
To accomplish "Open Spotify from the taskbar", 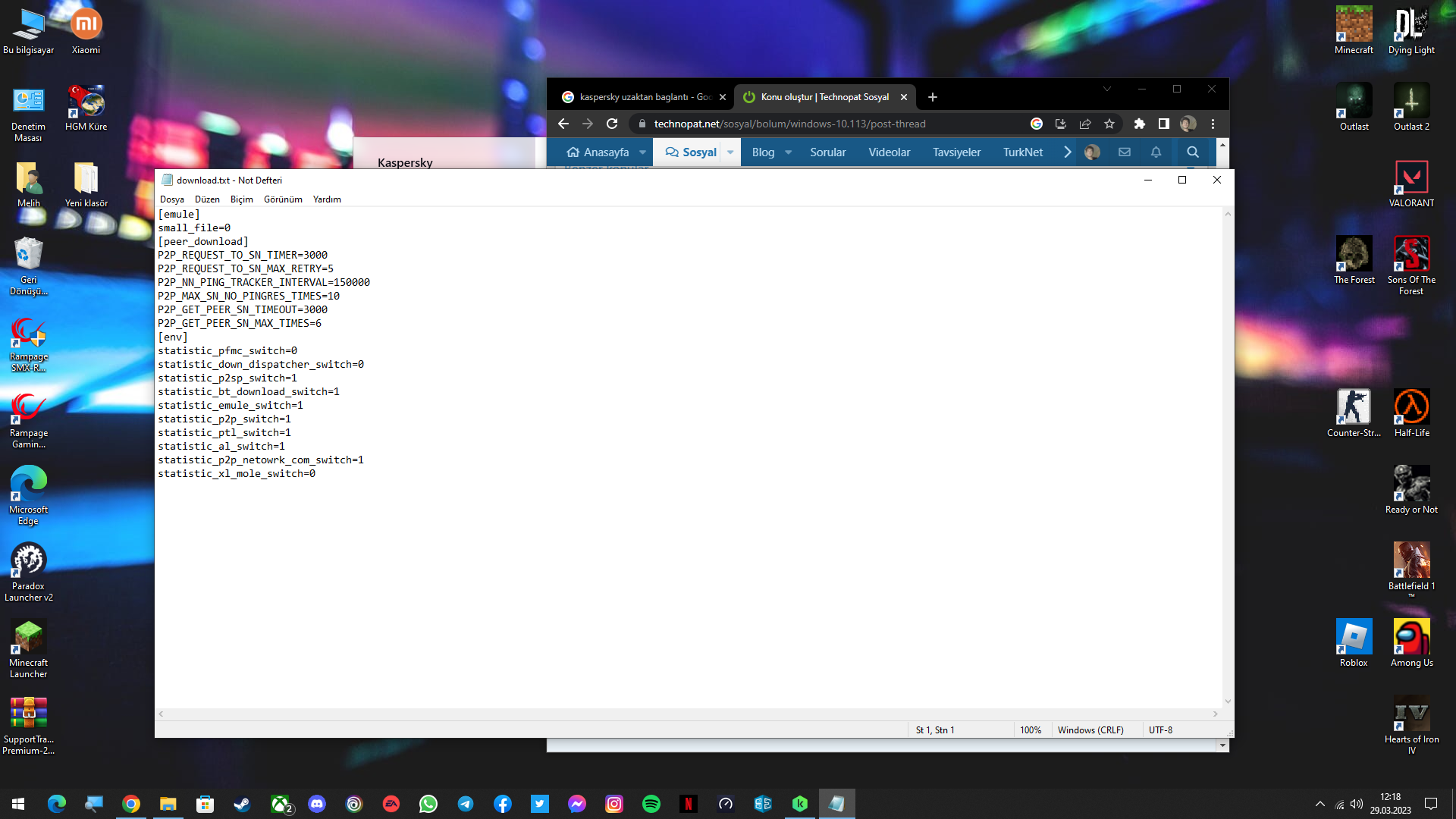I will (x=651, y=804).
